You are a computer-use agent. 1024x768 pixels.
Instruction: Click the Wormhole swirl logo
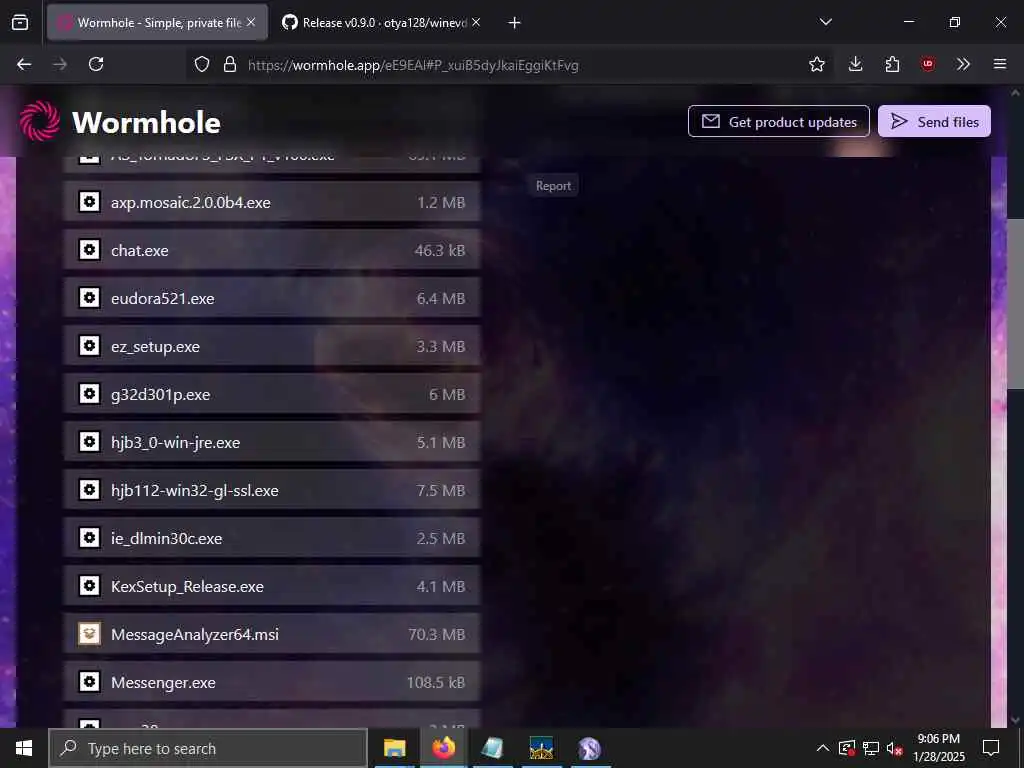click(x=40, y=121)
